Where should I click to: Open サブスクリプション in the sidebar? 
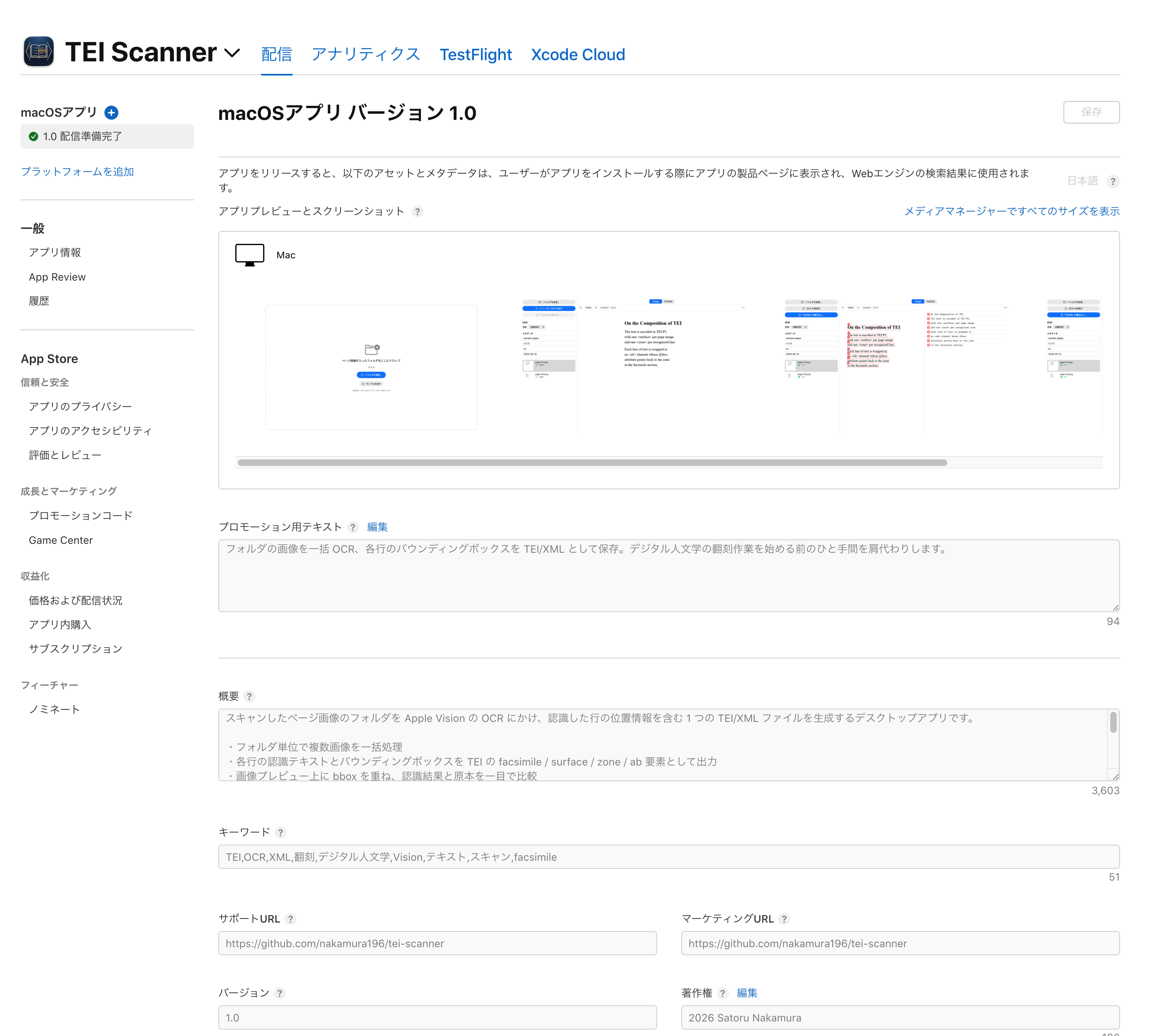click(75, 648)
